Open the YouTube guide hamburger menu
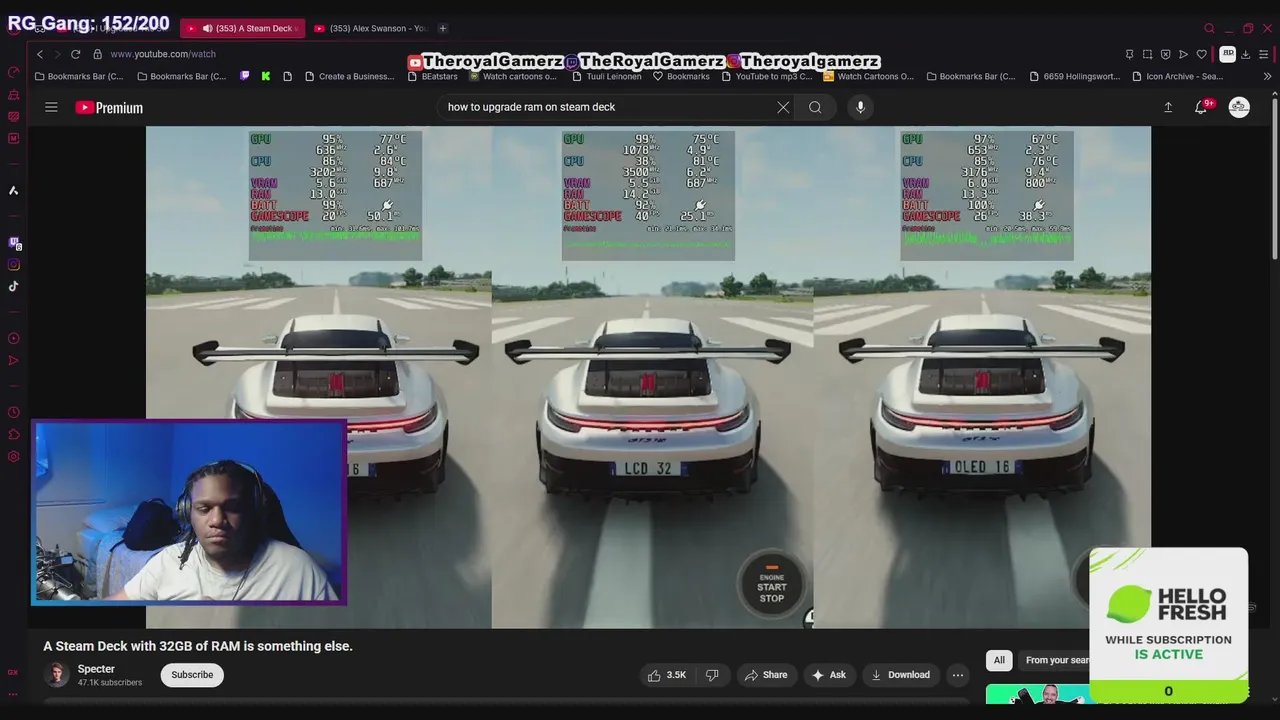 click(51, 107)
